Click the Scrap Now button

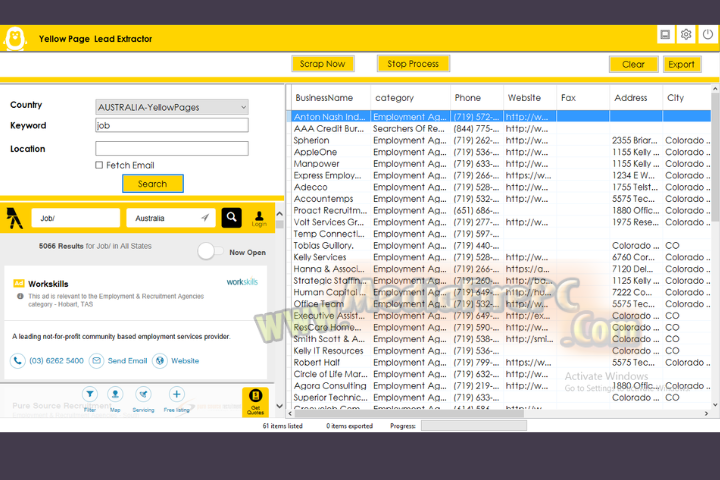pos(323,64)
